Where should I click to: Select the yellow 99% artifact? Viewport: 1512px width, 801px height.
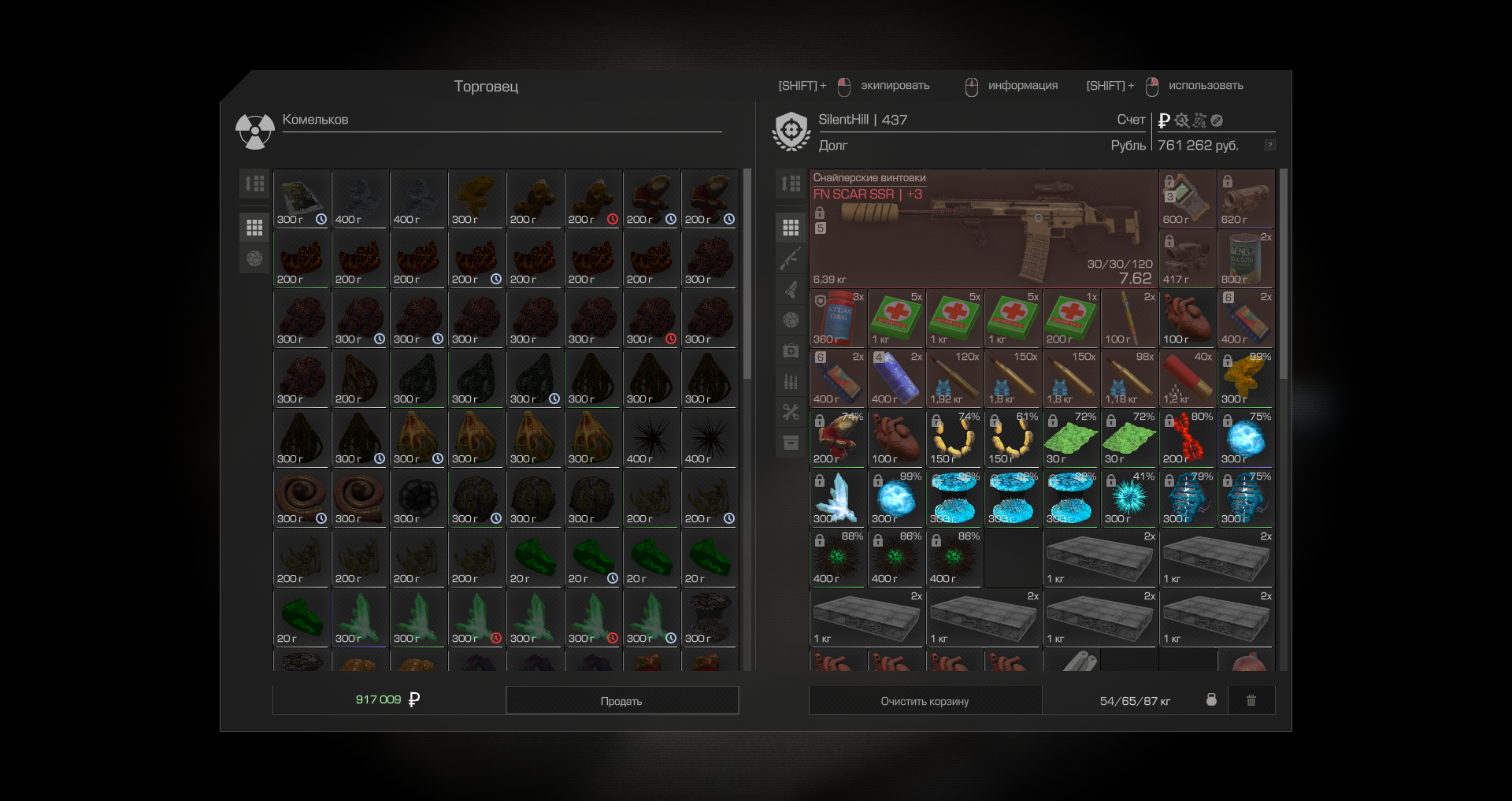tap(1245, 378)
